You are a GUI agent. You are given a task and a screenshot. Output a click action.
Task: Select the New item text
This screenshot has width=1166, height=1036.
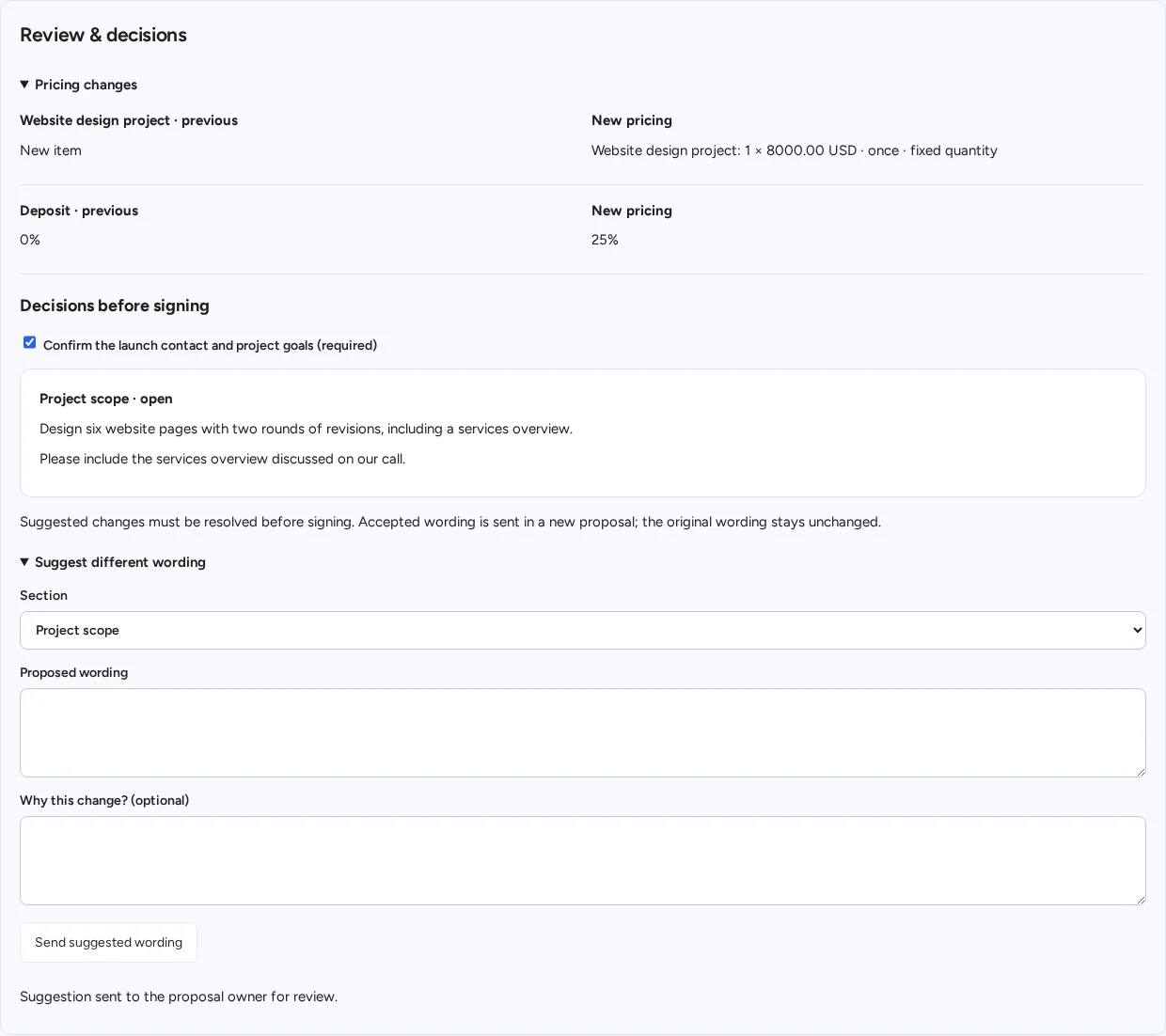pos(51,150)
